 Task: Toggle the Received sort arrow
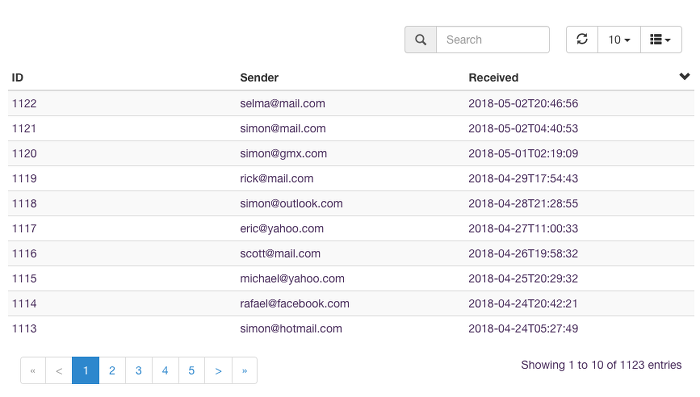click(x=684, y=76)
